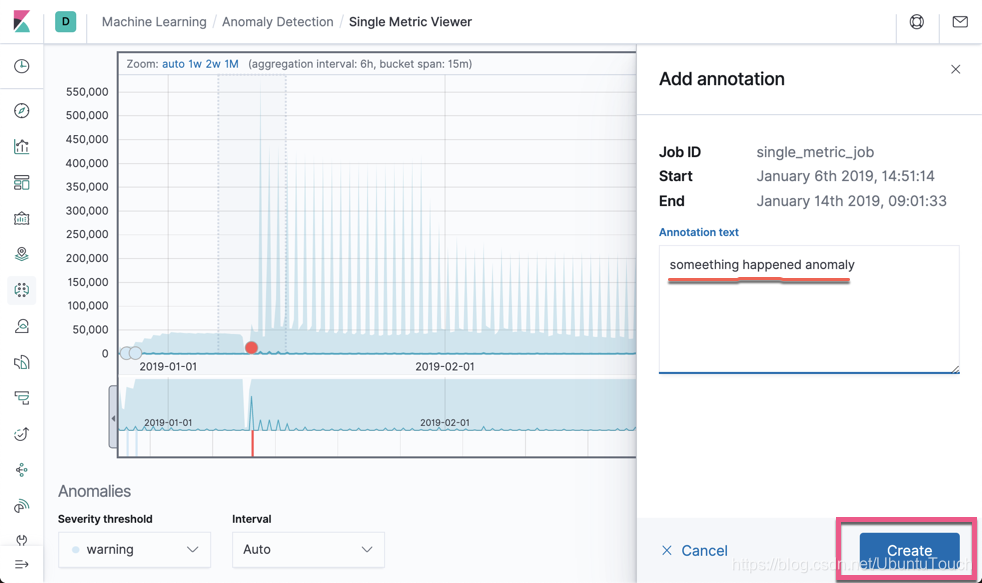The image size is (982, 583).
Task: Click the Kibana logo
Action: 21,21
